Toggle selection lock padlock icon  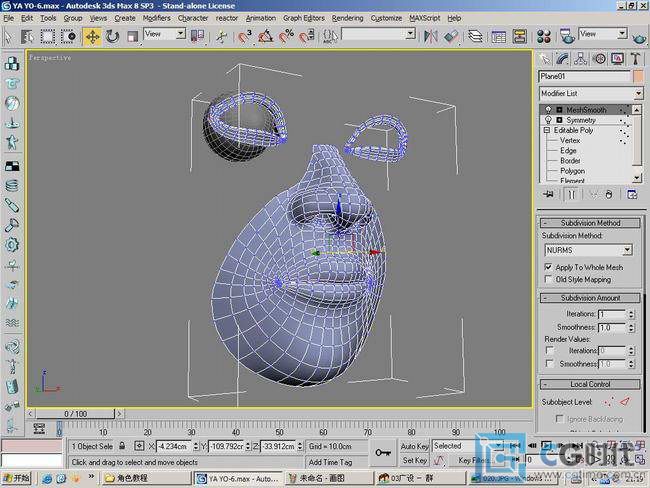coord(122,446)
